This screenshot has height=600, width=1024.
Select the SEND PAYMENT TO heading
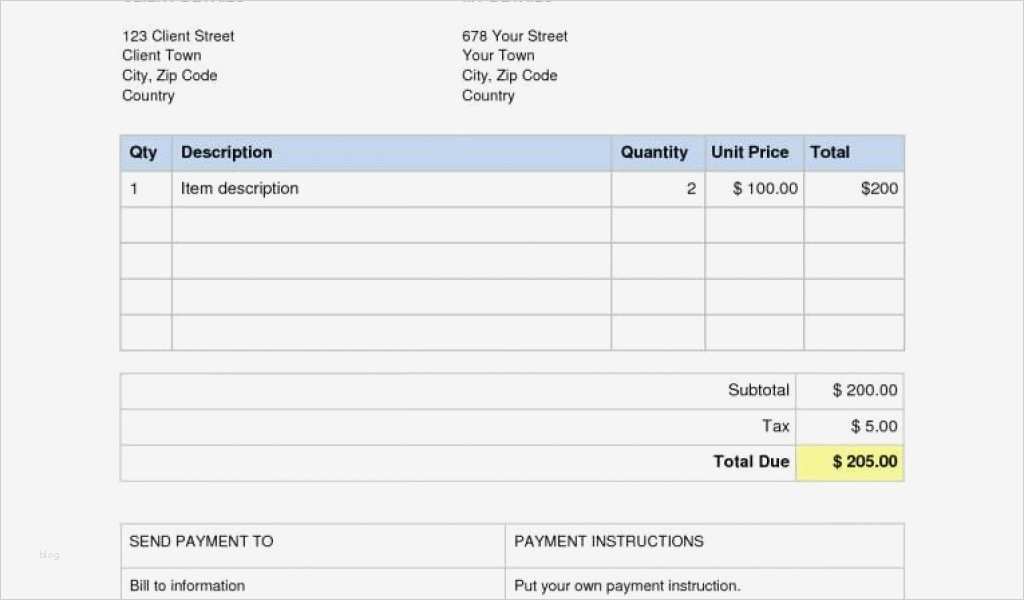(x=201, y=542)
